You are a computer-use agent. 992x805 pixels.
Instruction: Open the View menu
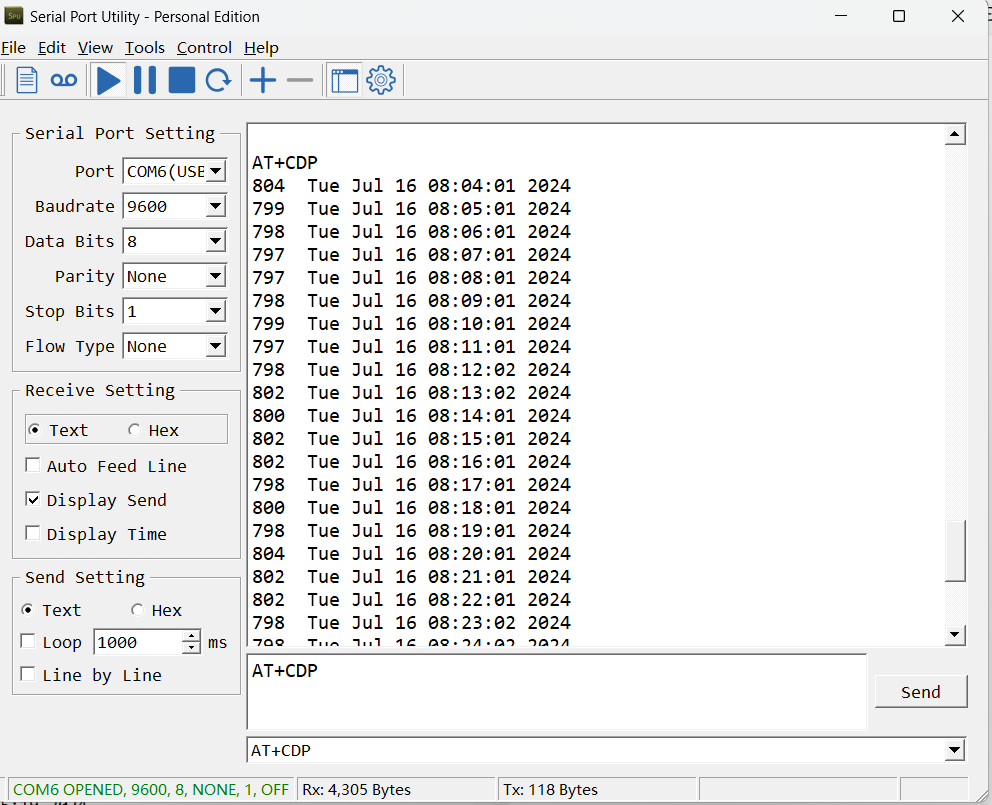[96, 48]
